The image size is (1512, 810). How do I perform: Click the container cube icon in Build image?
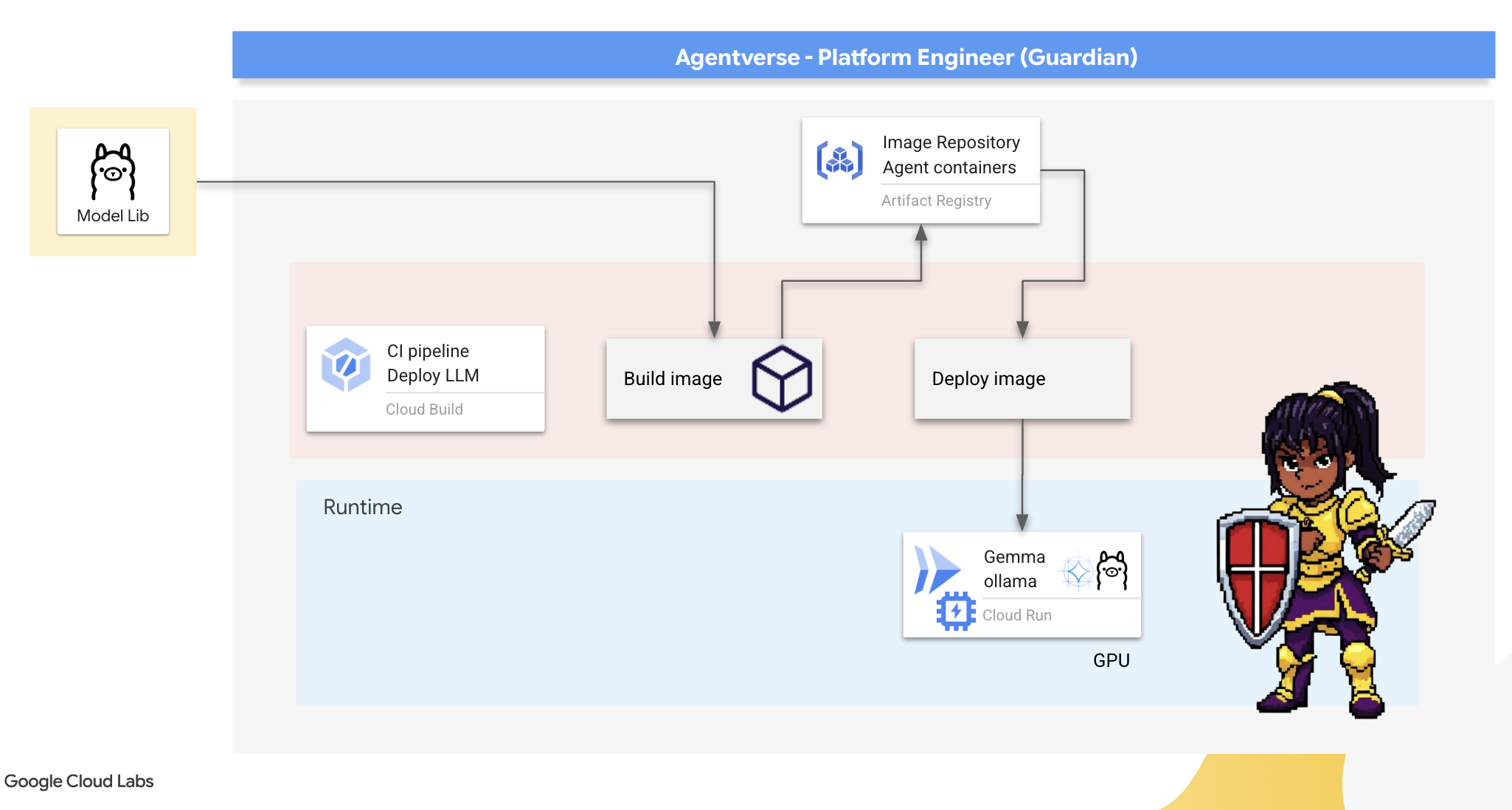pos(782,378)
